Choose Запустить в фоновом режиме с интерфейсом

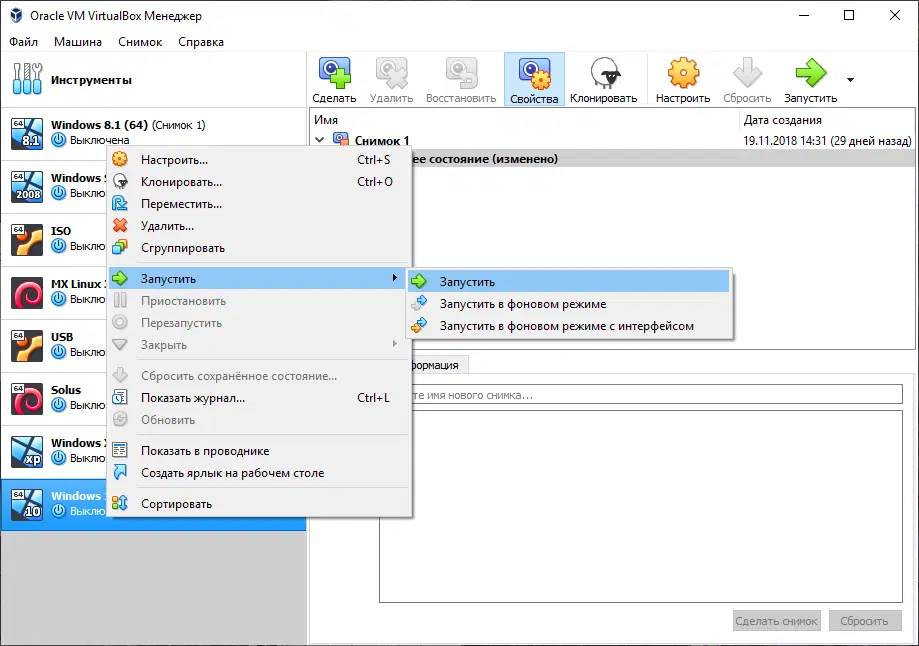(569, 326)
